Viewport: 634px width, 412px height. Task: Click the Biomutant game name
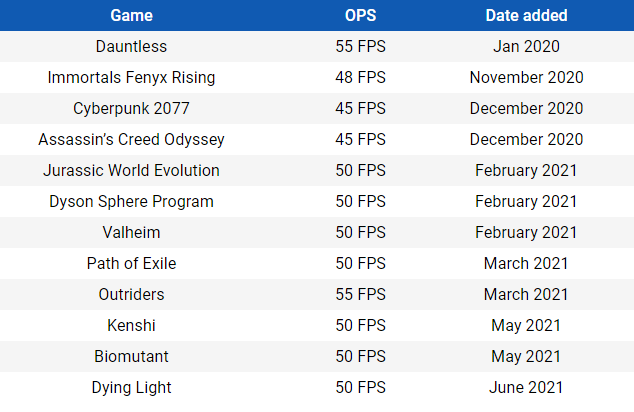click(x=131, y=356)
